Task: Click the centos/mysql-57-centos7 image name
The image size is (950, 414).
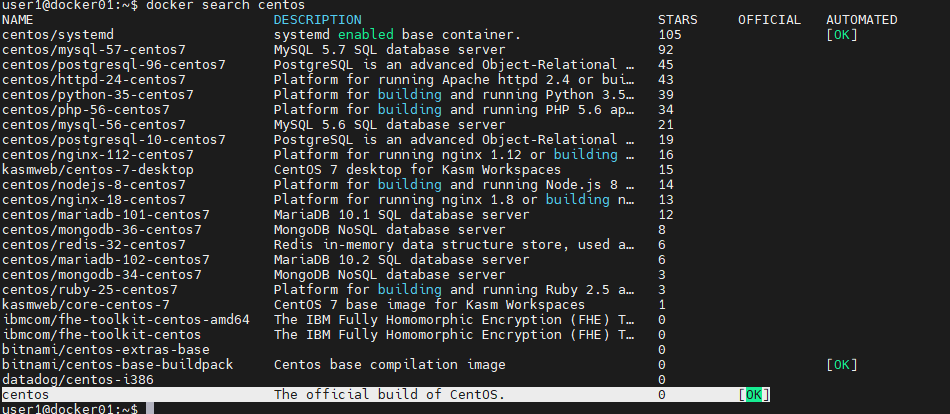Action: [x=94, y=50]
